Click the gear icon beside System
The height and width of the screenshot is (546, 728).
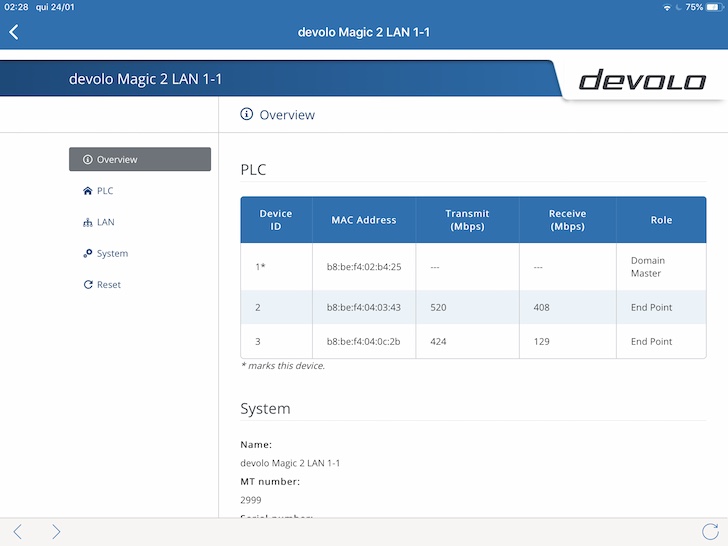pos(88,254)
